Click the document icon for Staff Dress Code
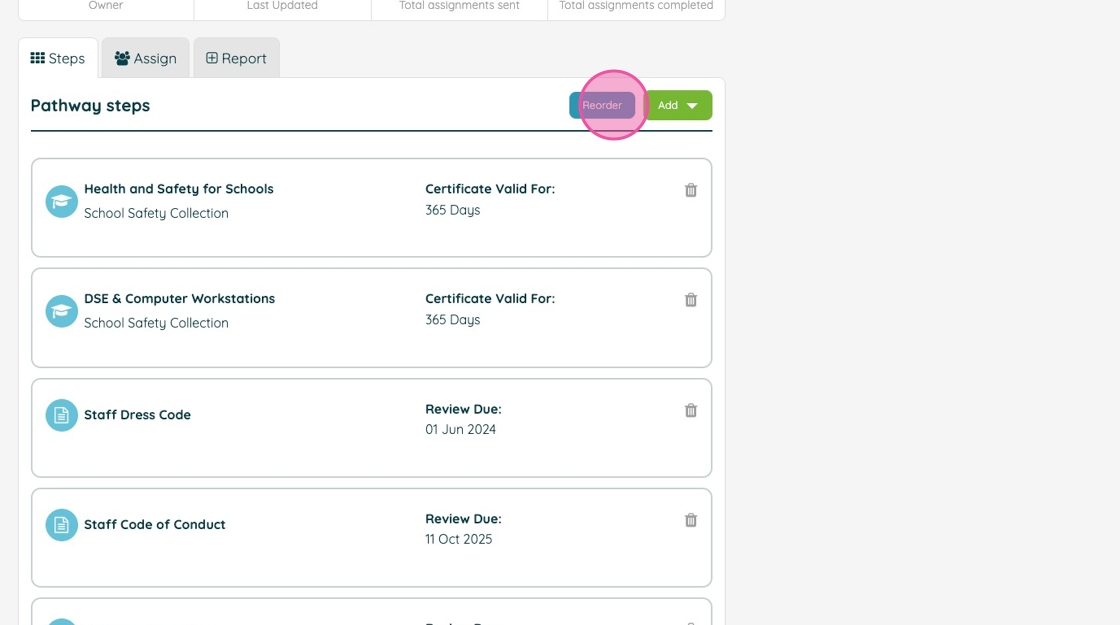1120x625 pixels. [x=62, y=415]
